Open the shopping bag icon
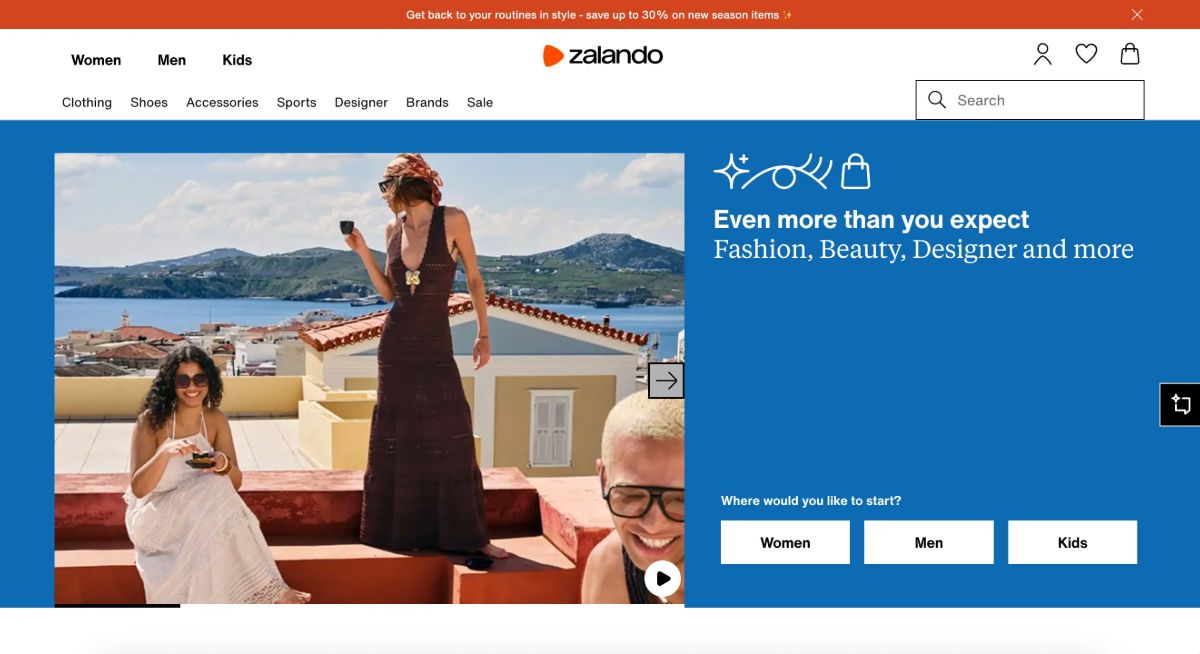The width and height of the screenshot is (1200, 654). [1130, 54]
